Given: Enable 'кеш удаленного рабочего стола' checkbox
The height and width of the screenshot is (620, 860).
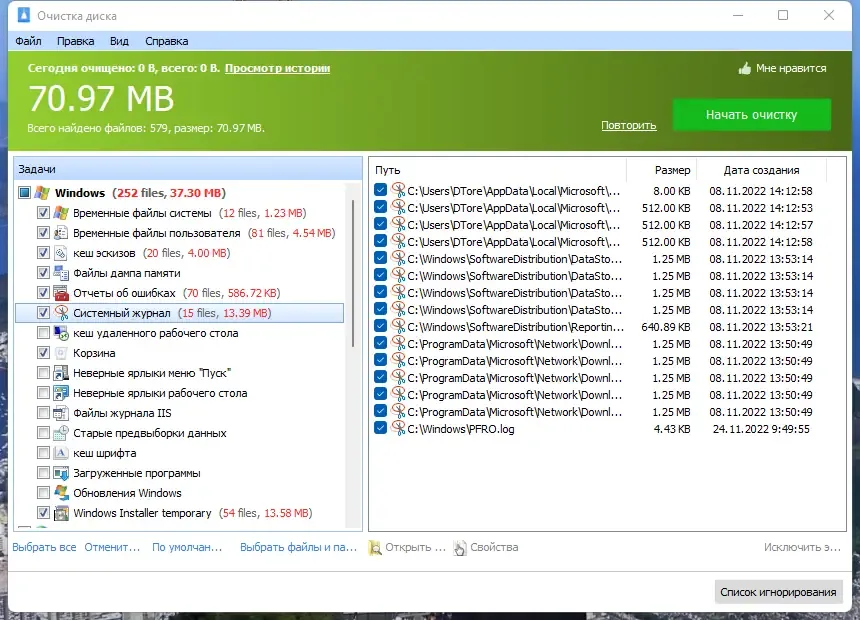Looking at the screenshot, I should [x=43, y=332].
